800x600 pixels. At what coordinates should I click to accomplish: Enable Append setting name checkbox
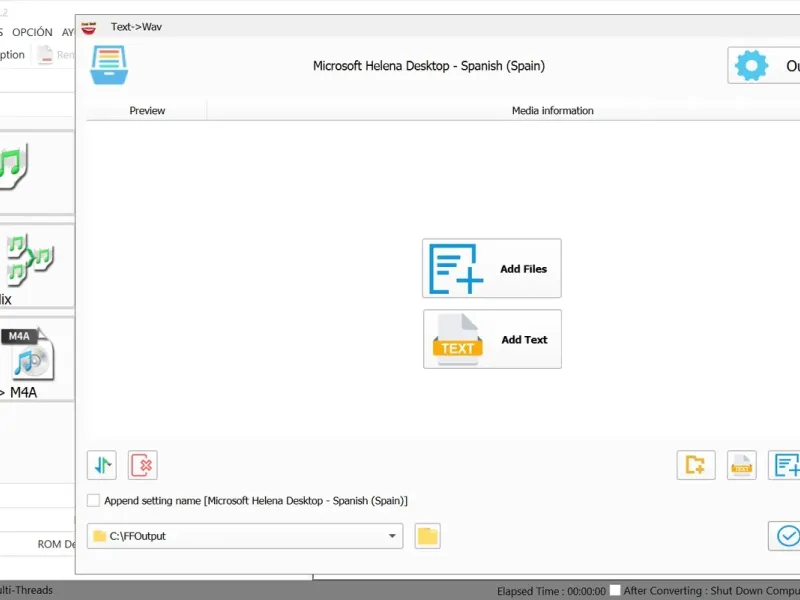click(93, 501)
